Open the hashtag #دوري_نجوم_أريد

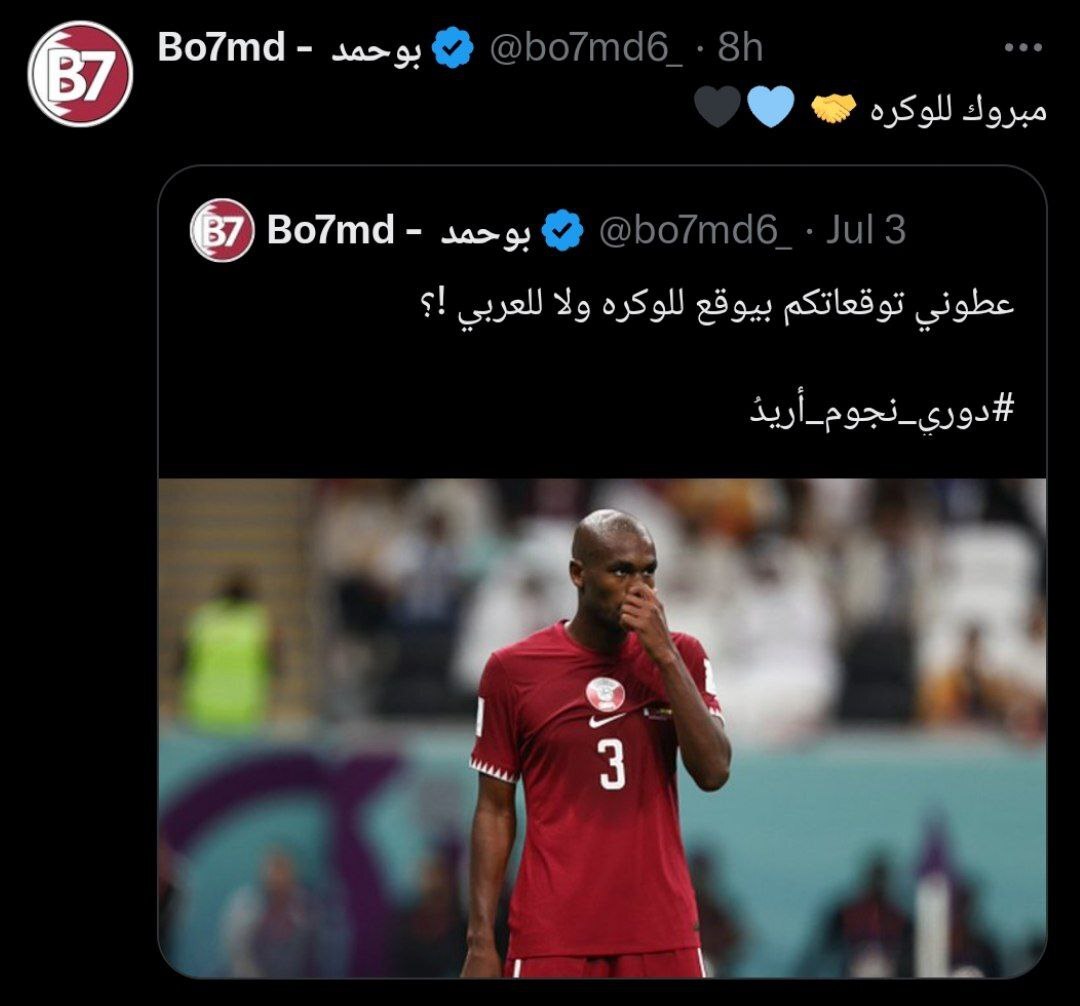click(x=882, y=410)
